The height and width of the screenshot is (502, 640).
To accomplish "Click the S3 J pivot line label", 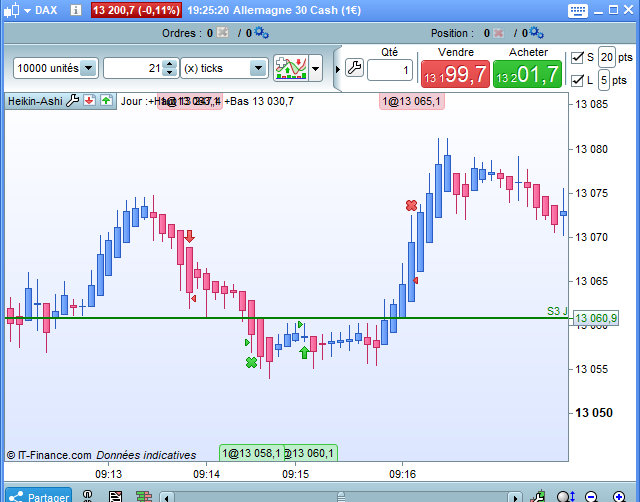I will 557,311.
